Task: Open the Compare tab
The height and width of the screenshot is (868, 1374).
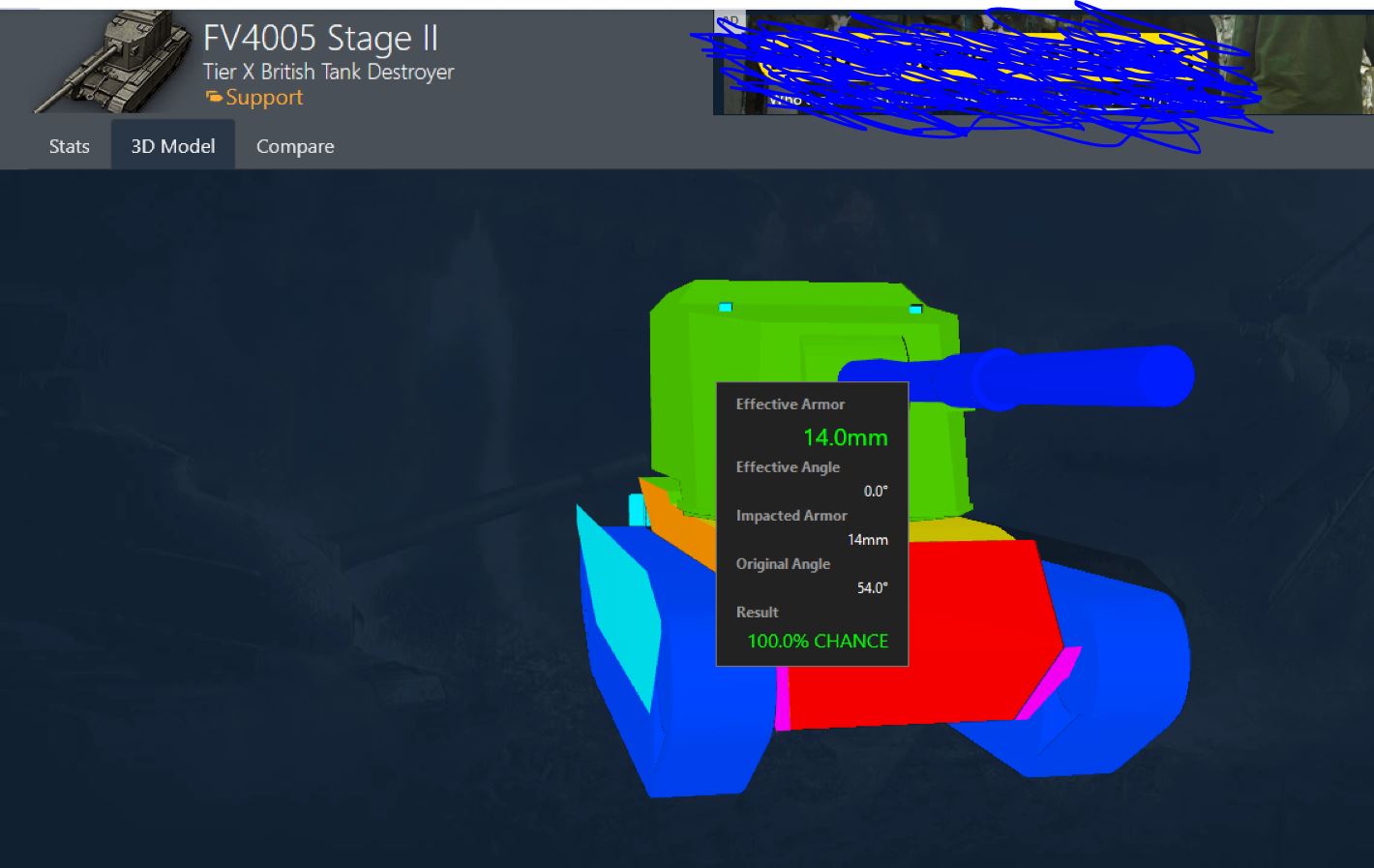Action: pyautogui.click(x=295, y=146)
